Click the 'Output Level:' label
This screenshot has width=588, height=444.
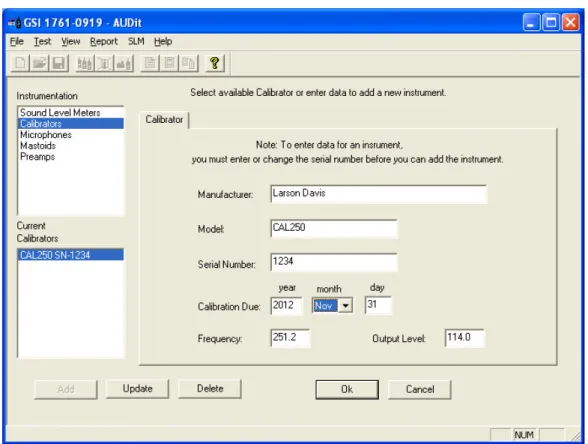pyautogui.click(x=399, y=339)
